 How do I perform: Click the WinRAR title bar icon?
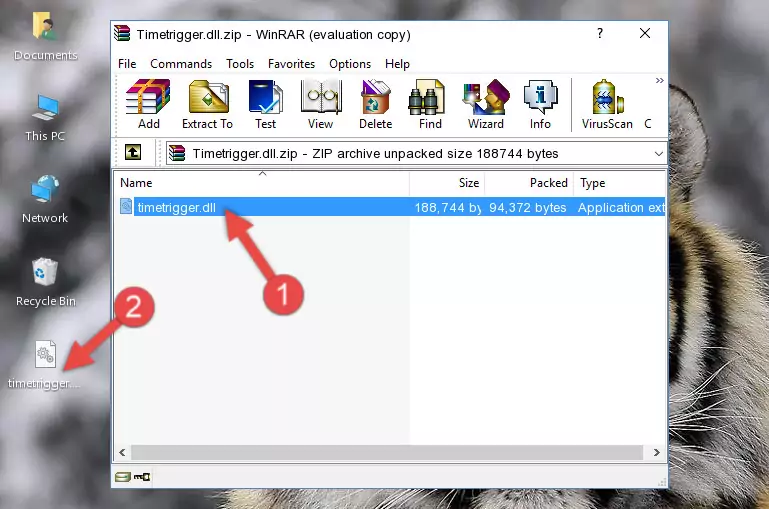coord(123,33)
